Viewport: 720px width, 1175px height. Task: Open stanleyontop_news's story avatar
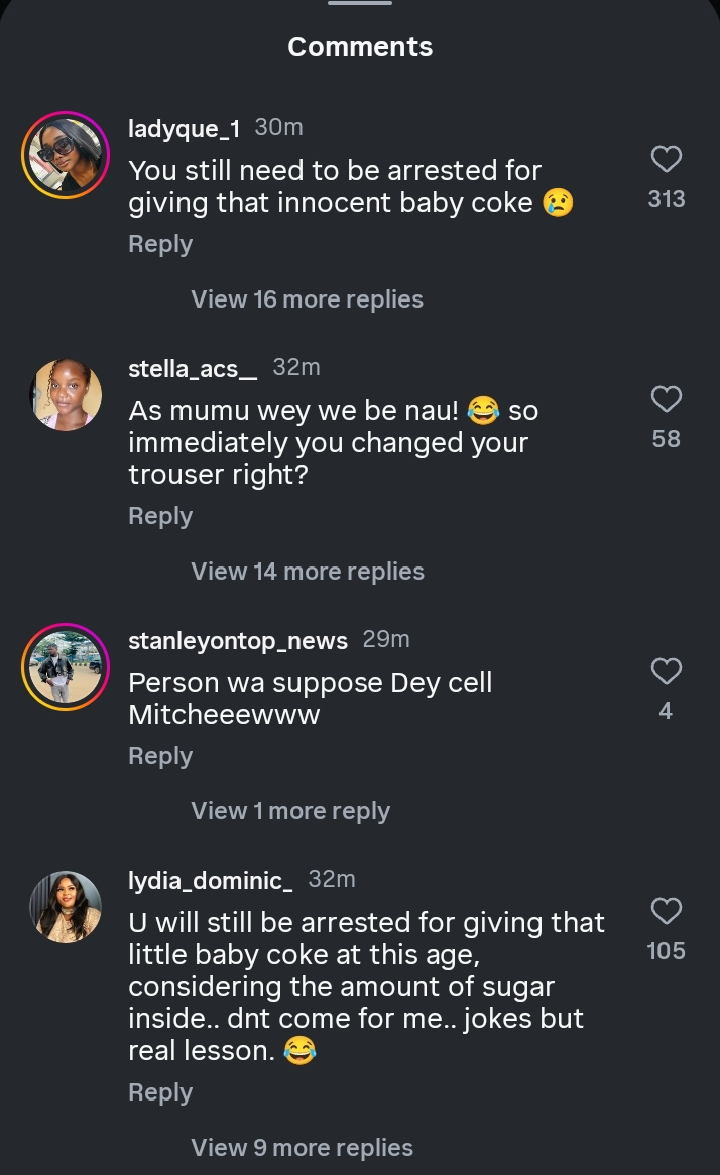(x=66, y=668)
